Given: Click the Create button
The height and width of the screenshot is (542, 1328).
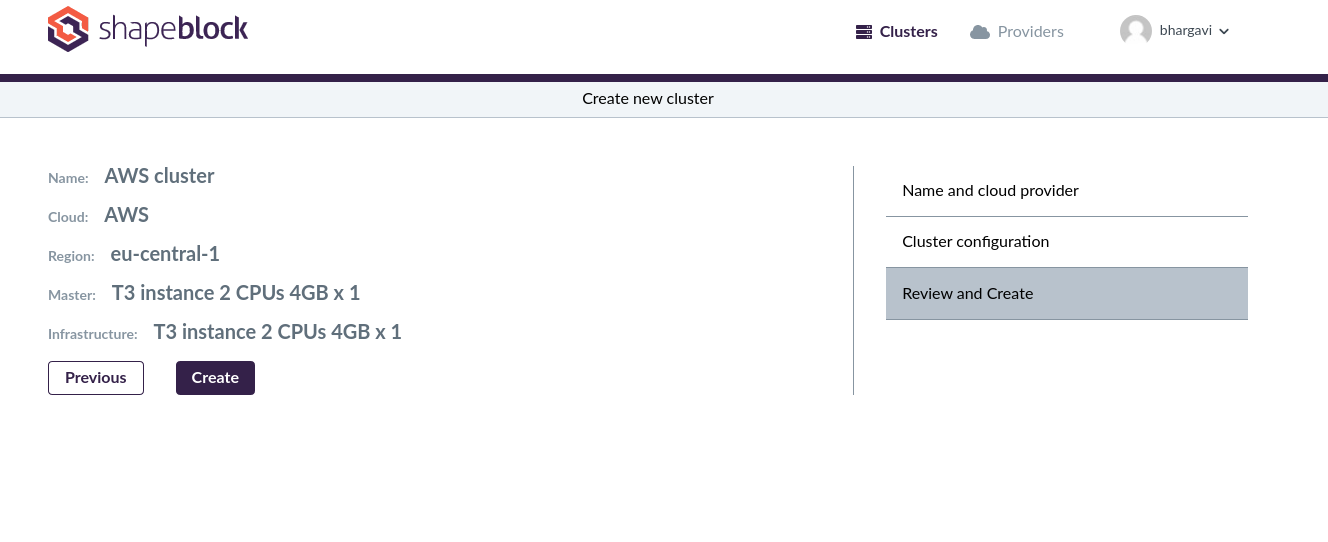Looking at the screenshot, I should pos(215,378).
